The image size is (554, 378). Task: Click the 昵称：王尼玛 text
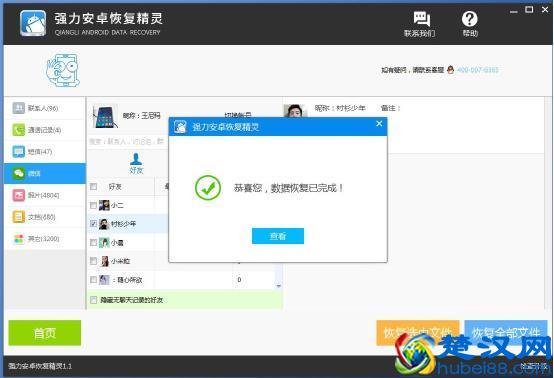141,116
